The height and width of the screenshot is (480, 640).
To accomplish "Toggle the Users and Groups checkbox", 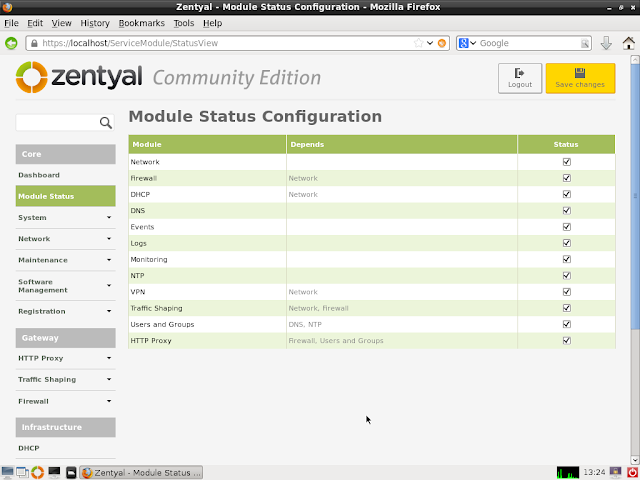I will click(x=567, y=324).
